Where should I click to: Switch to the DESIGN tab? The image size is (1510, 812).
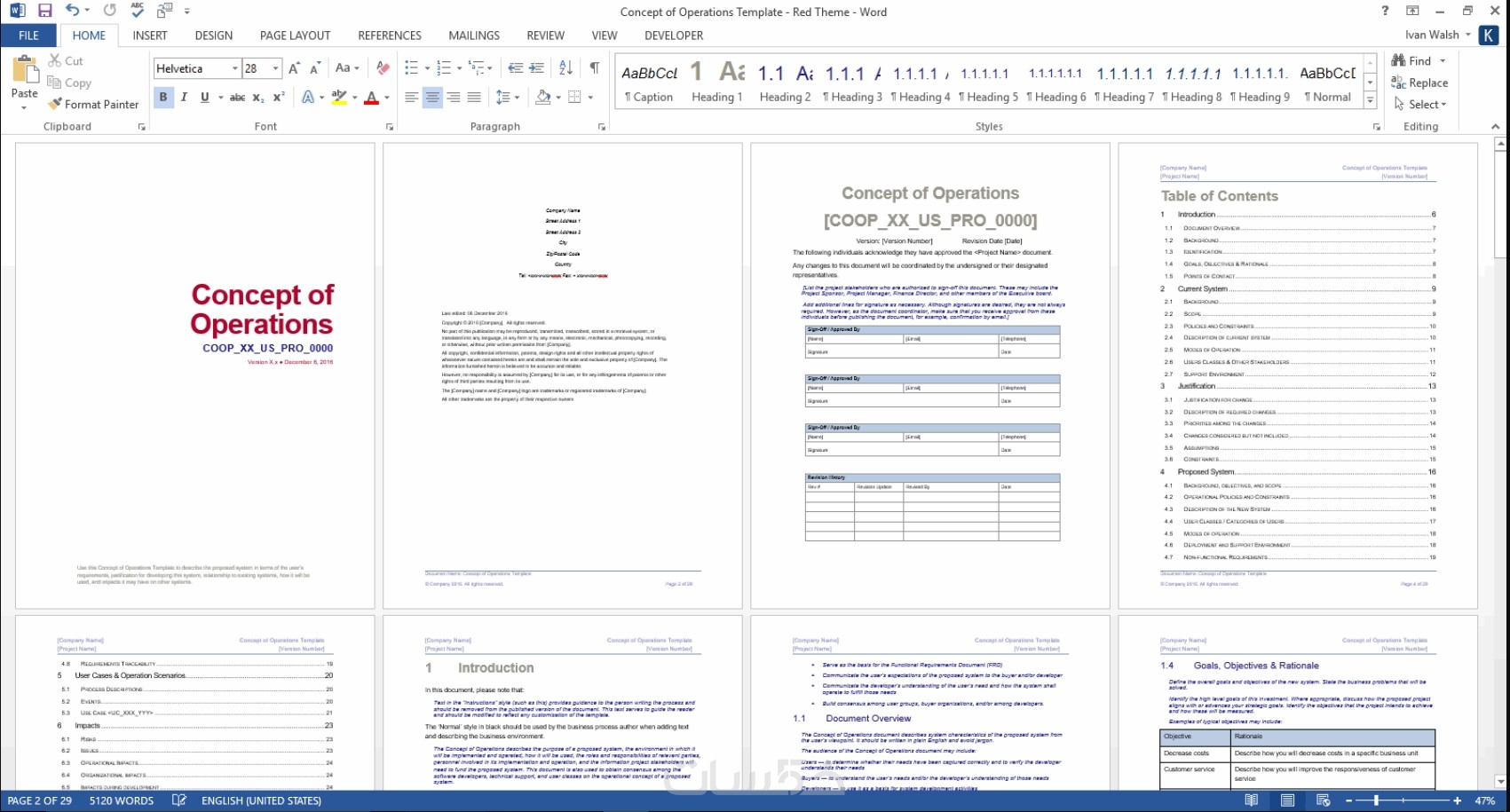coord(214,35)
